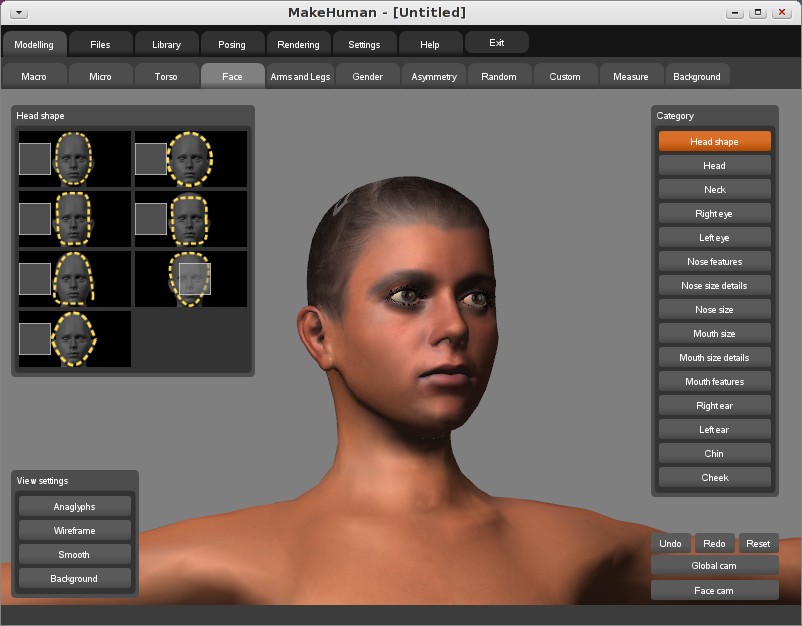Screen dimensions: 802x626
Task: Select the Left ear category
Action: click(715, 430)
